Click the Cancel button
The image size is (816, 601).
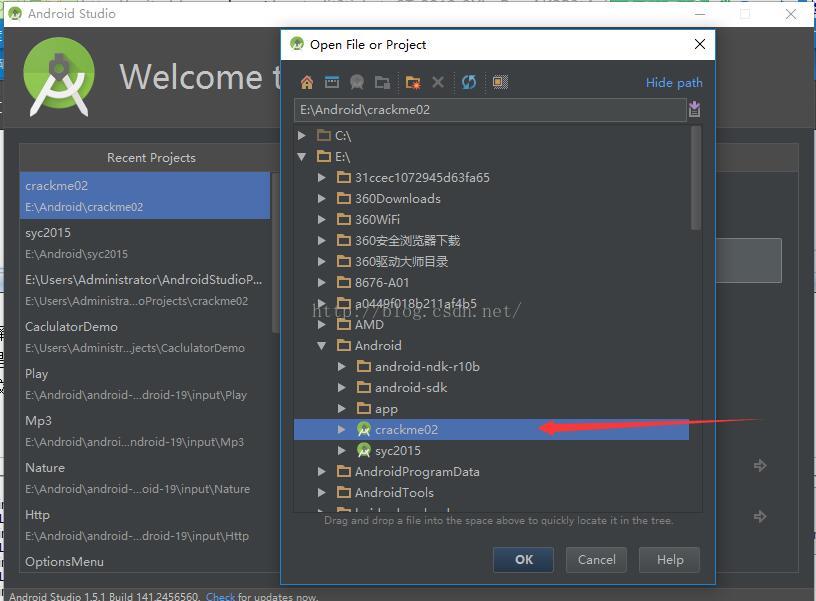(x=596, y=560)
